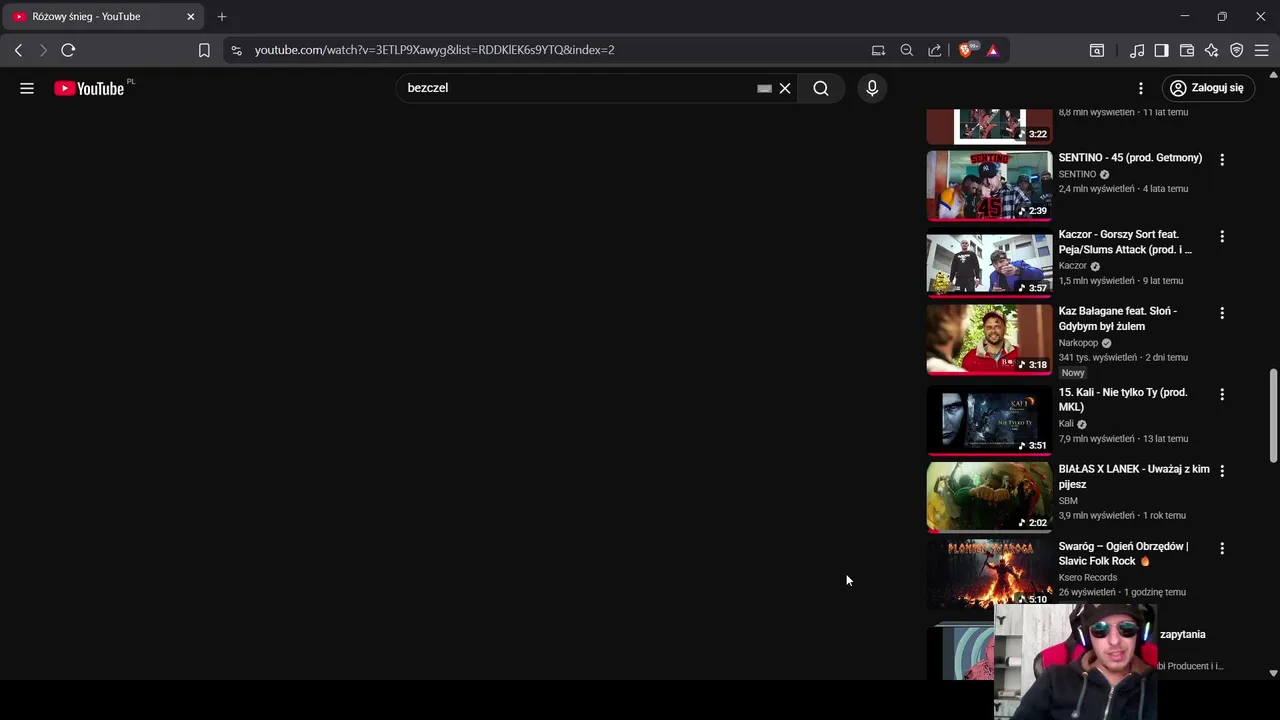Play BIAŁAS X LANEK thumbnail
Image resolution: width=1280 pixels, height=720 pixels.
tap(989, 497)
